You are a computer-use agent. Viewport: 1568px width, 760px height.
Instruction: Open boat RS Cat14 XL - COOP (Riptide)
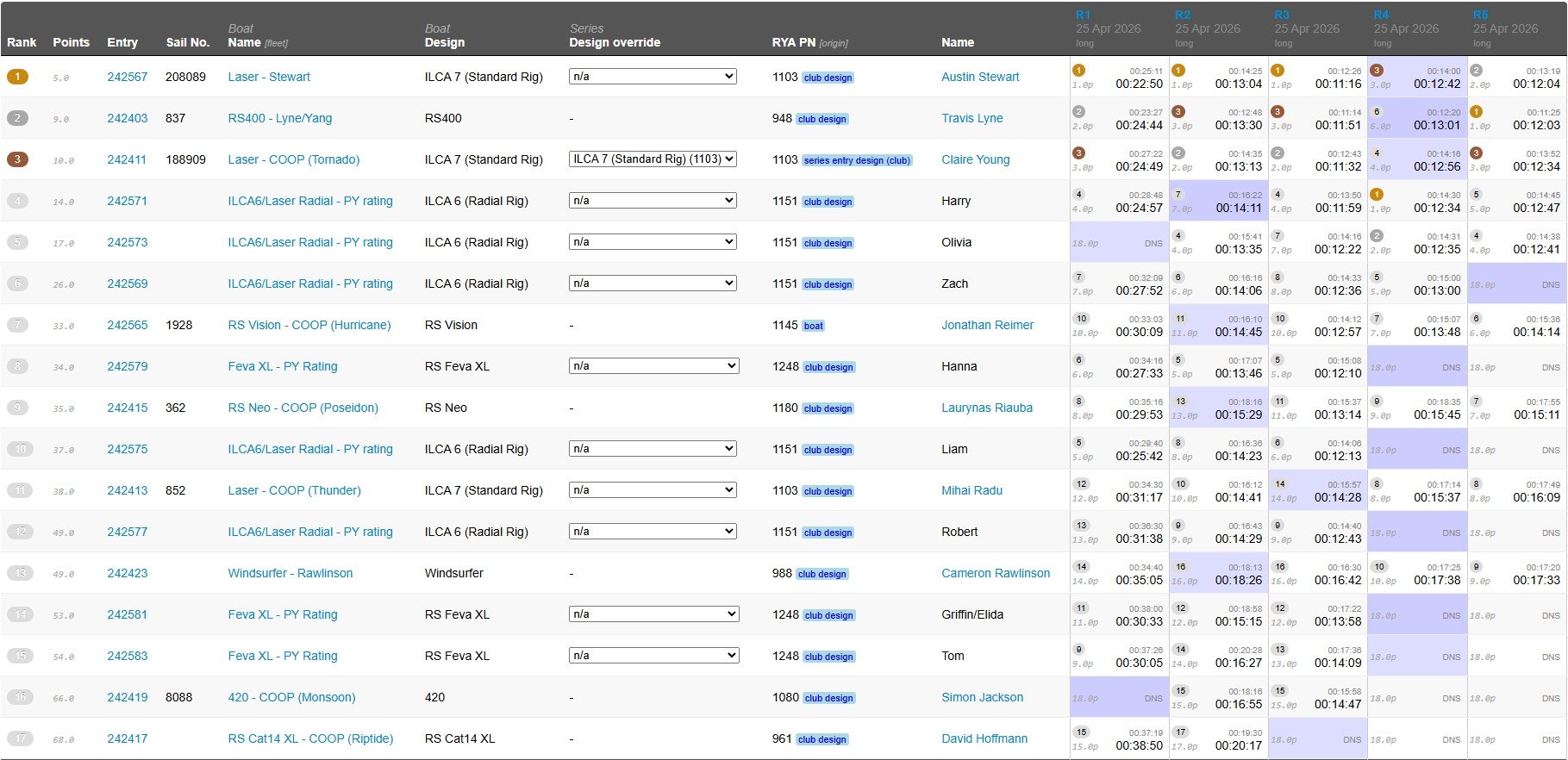coord(310,738)
